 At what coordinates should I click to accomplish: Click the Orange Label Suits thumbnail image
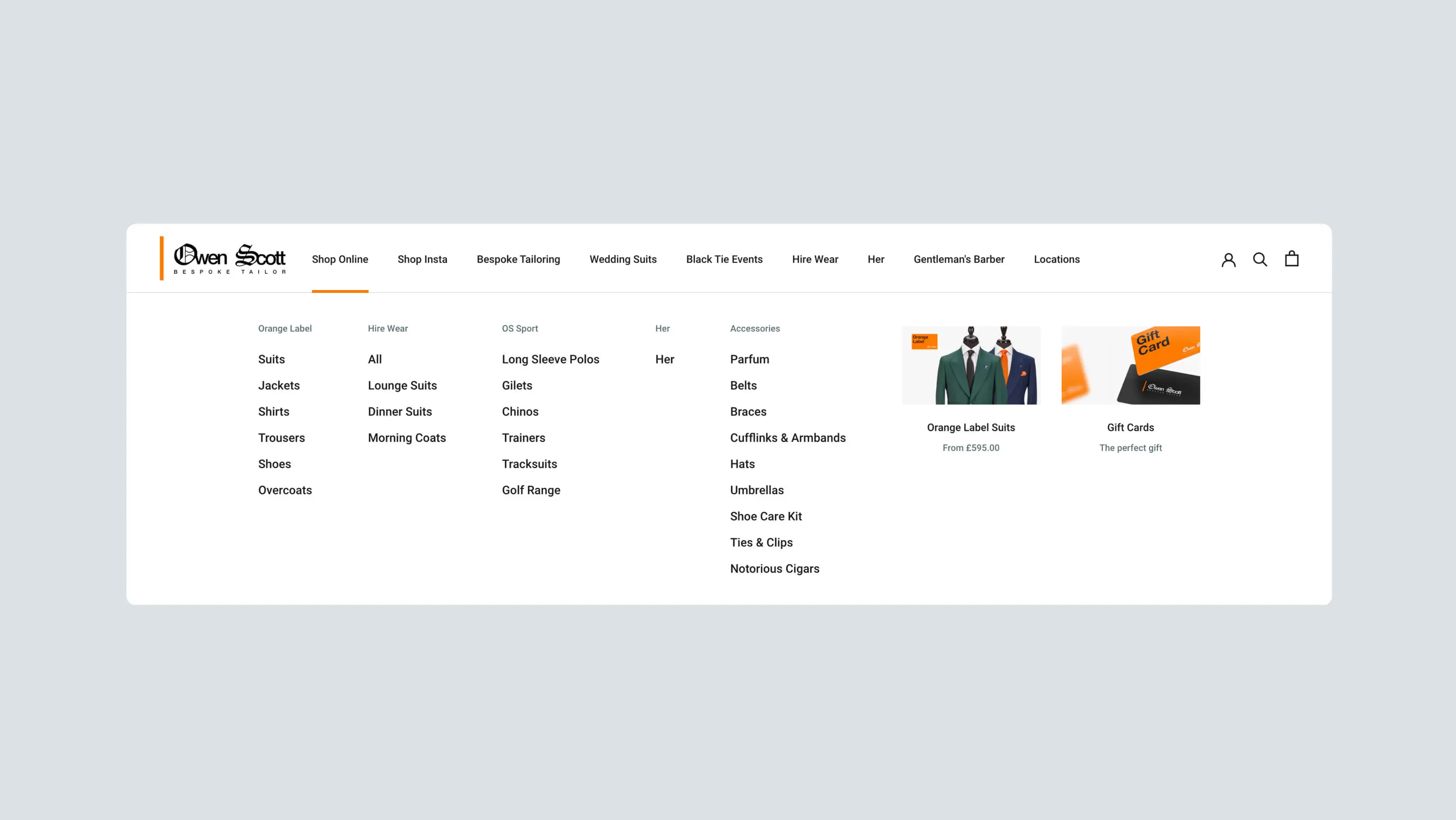pyautogui.click(x=971, y=365)
